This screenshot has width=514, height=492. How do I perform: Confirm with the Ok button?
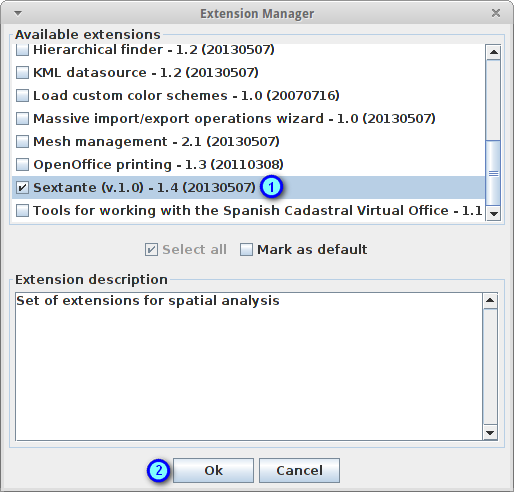click(x=213, y=470)
